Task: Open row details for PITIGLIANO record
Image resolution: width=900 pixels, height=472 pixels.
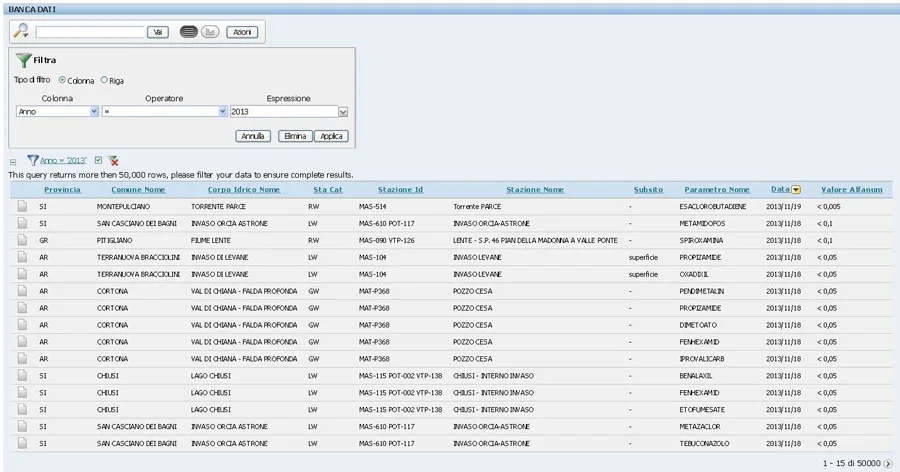Action: click(x=22, y=240)
